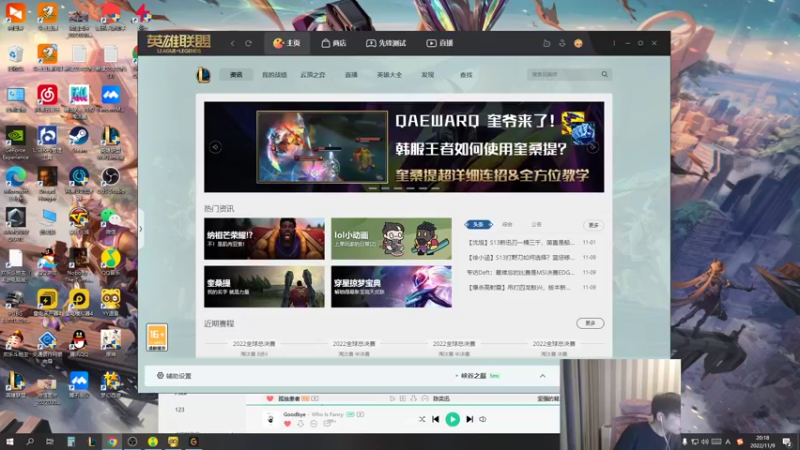The height and width of the screenshot is (450, 800).
Task: Click the Goodbye album cover thumbnail
Action: (x=271, y=419)
